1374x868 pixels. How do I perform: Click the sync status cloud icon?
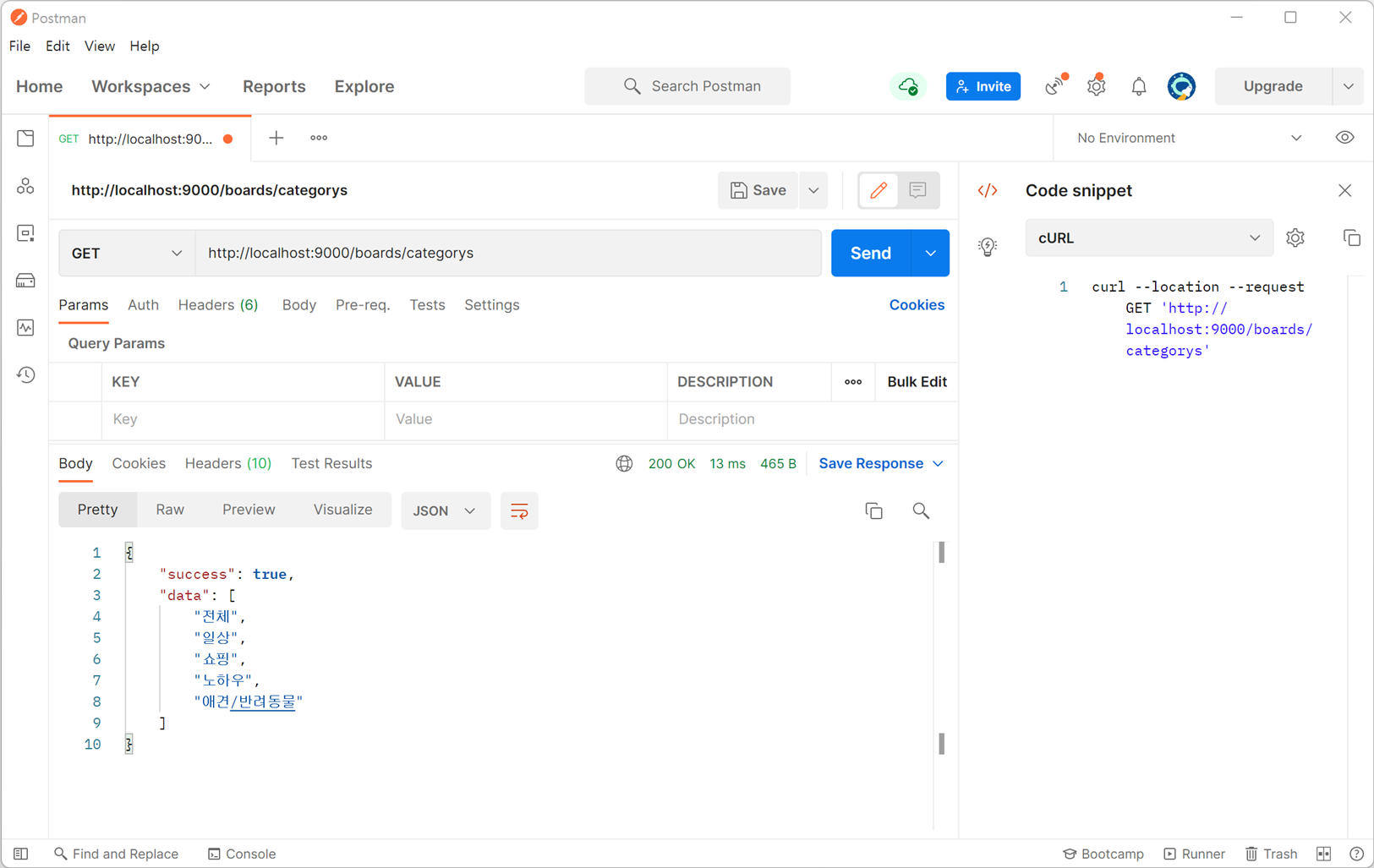[x=908, y=86]
